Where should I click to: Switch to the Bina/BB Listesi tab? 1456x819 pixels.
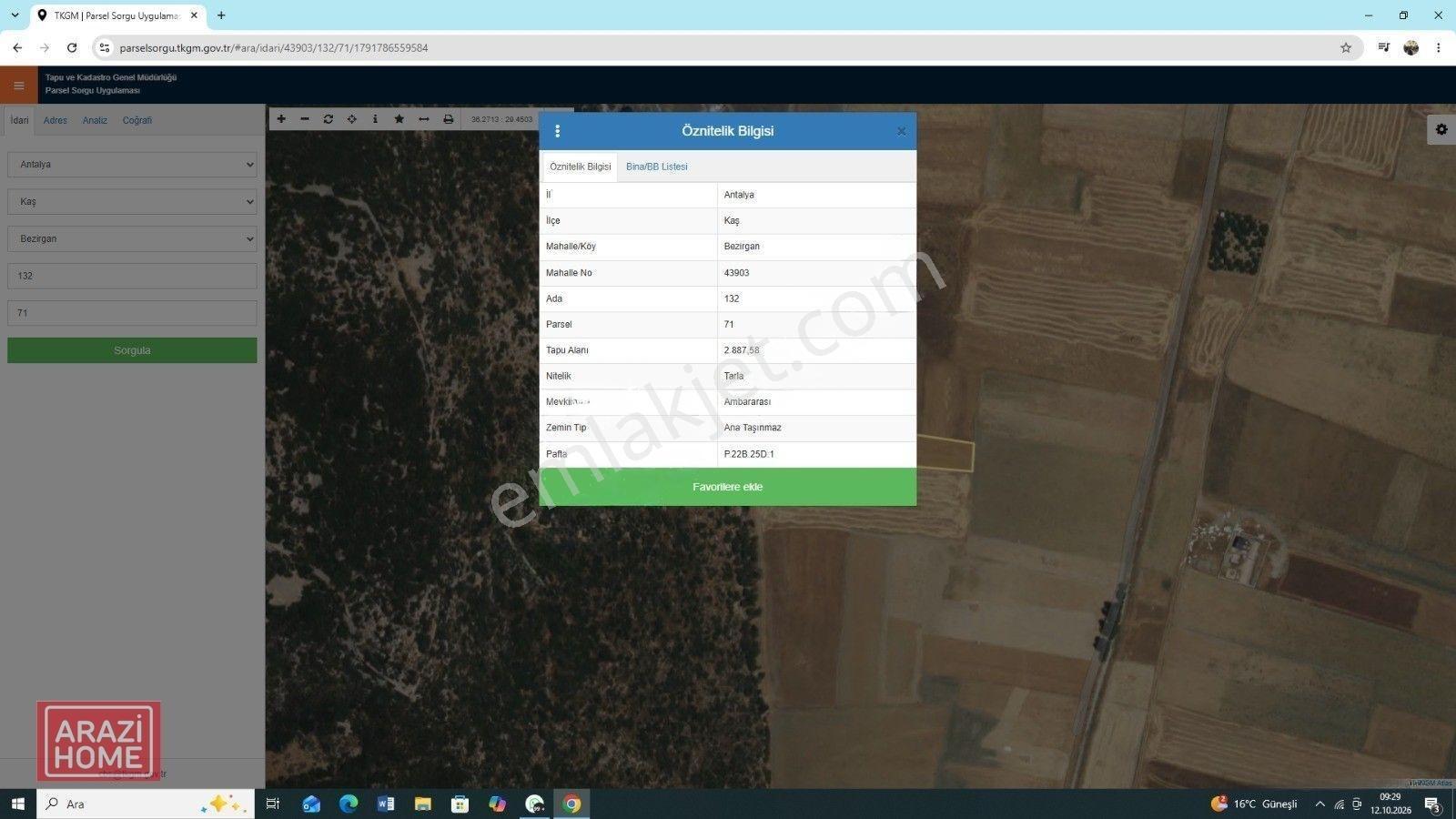657,167
